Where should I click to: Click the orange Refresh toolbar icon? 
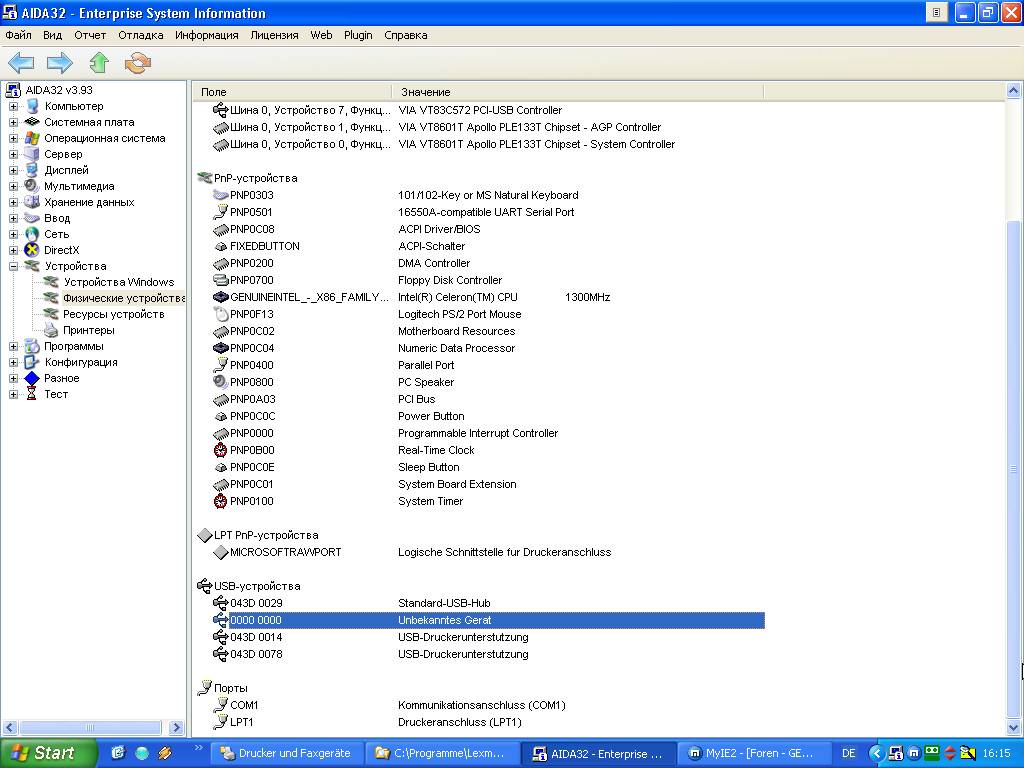[138, 63]
